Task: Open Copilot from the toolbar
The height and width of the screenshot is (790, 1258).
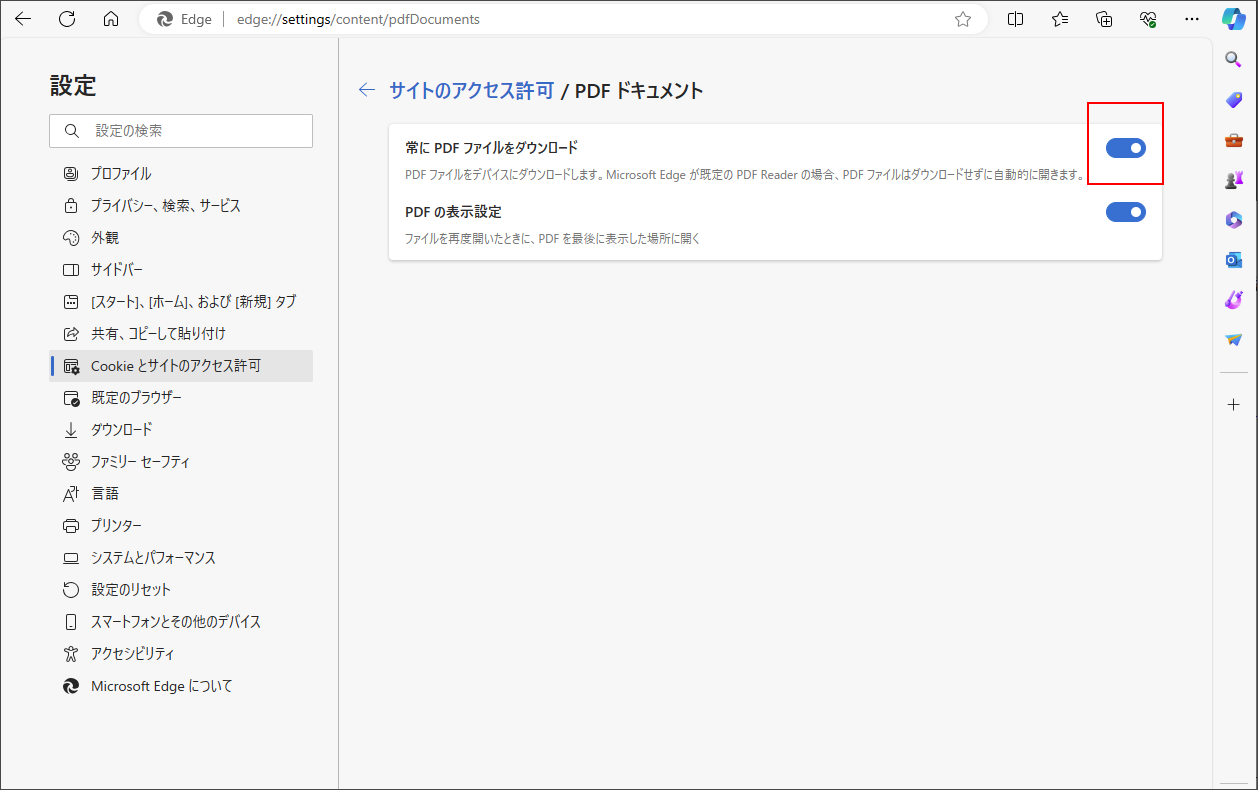Action: click(x=1233, y=18)
